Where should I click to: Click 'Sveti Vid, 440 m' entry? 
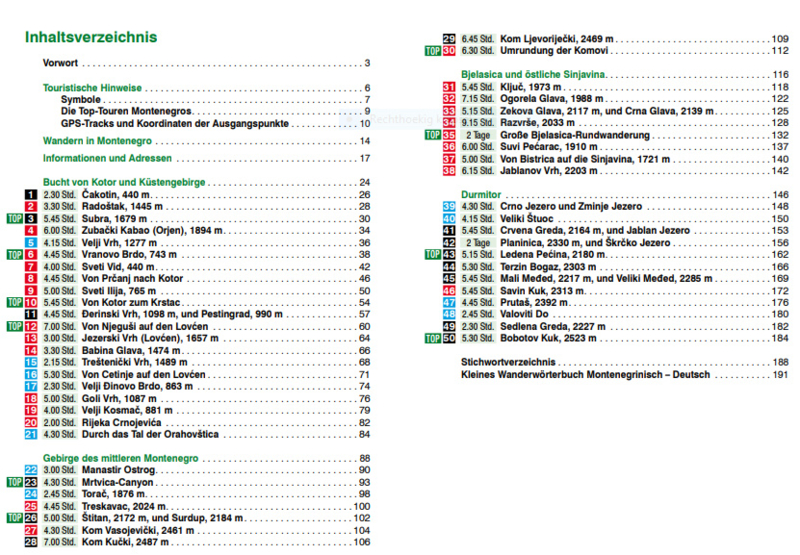pos(118,267)
